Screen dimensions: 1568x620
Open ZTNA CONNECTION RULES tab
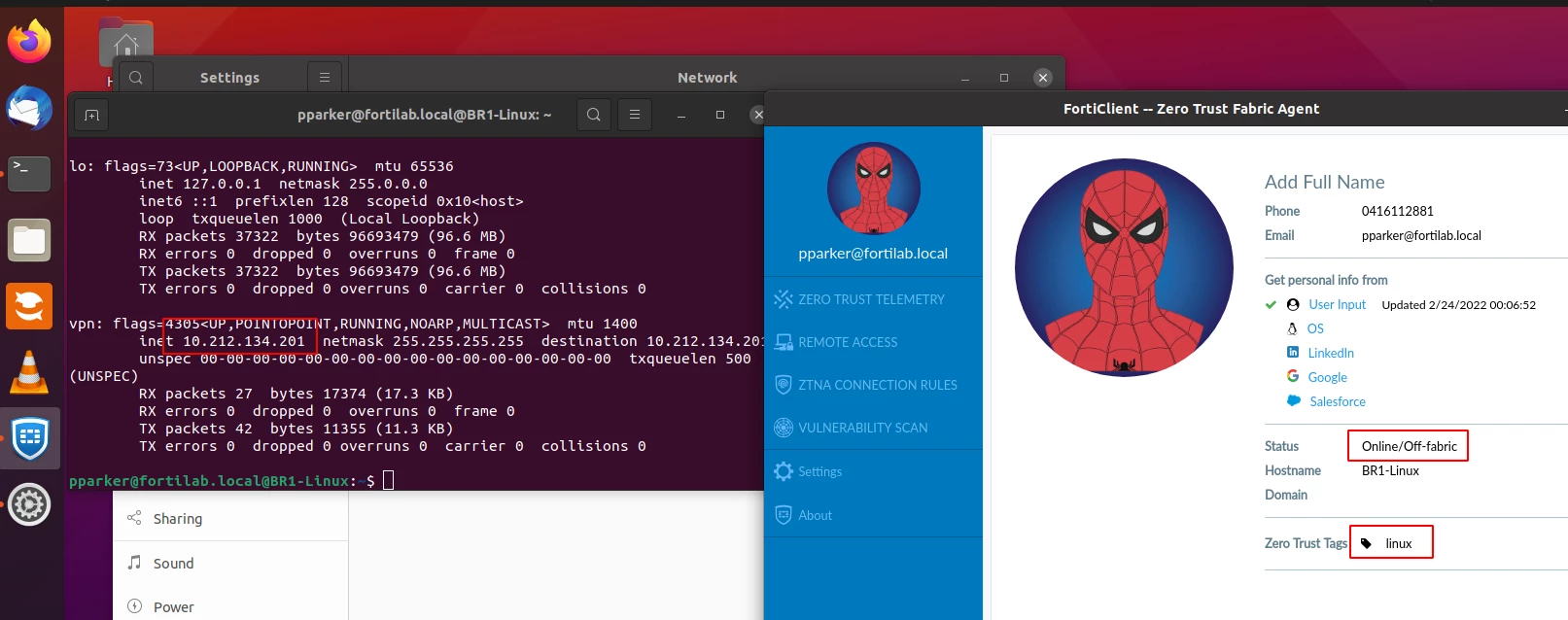point(873,385)
